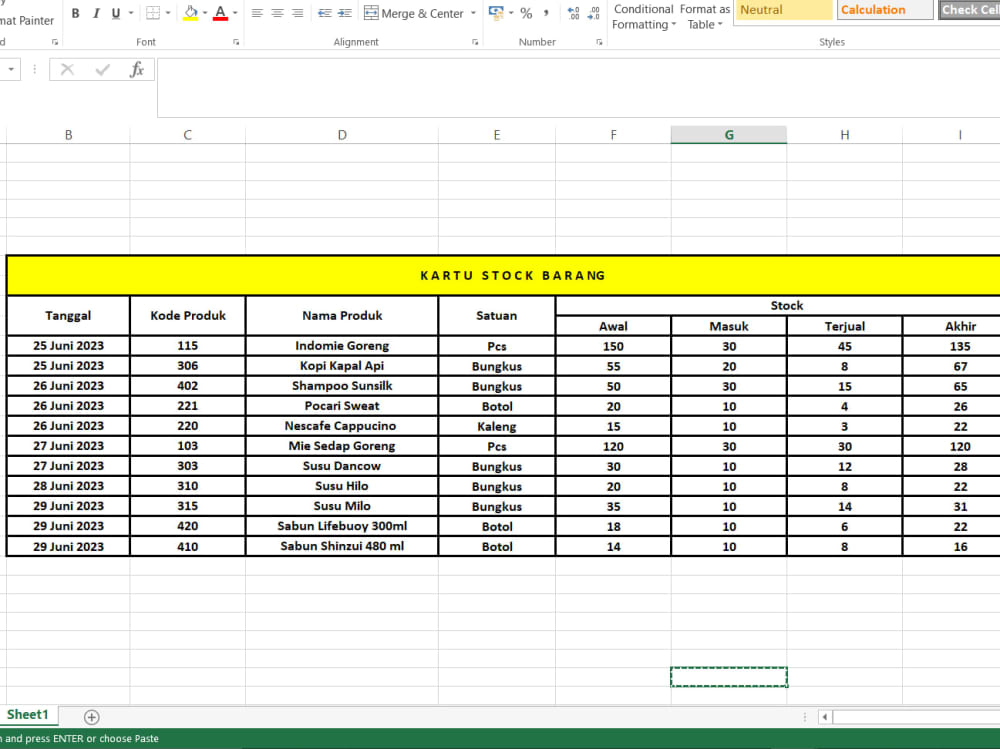
Task: Select the Kaleng unit cell
Action: 496,426
